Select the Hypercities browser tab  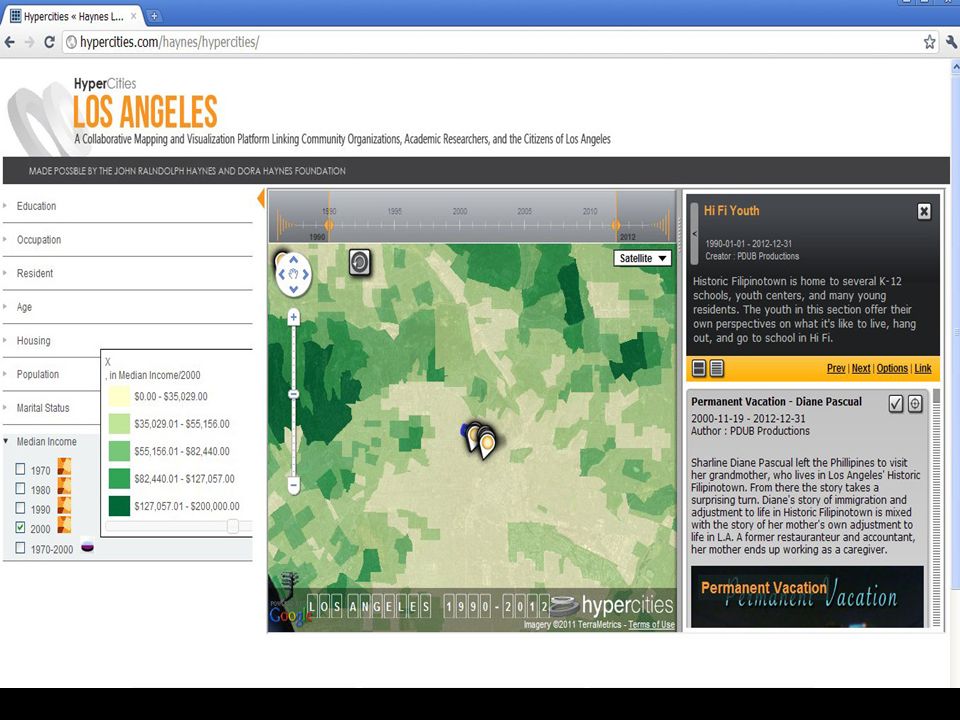(73, 16)
